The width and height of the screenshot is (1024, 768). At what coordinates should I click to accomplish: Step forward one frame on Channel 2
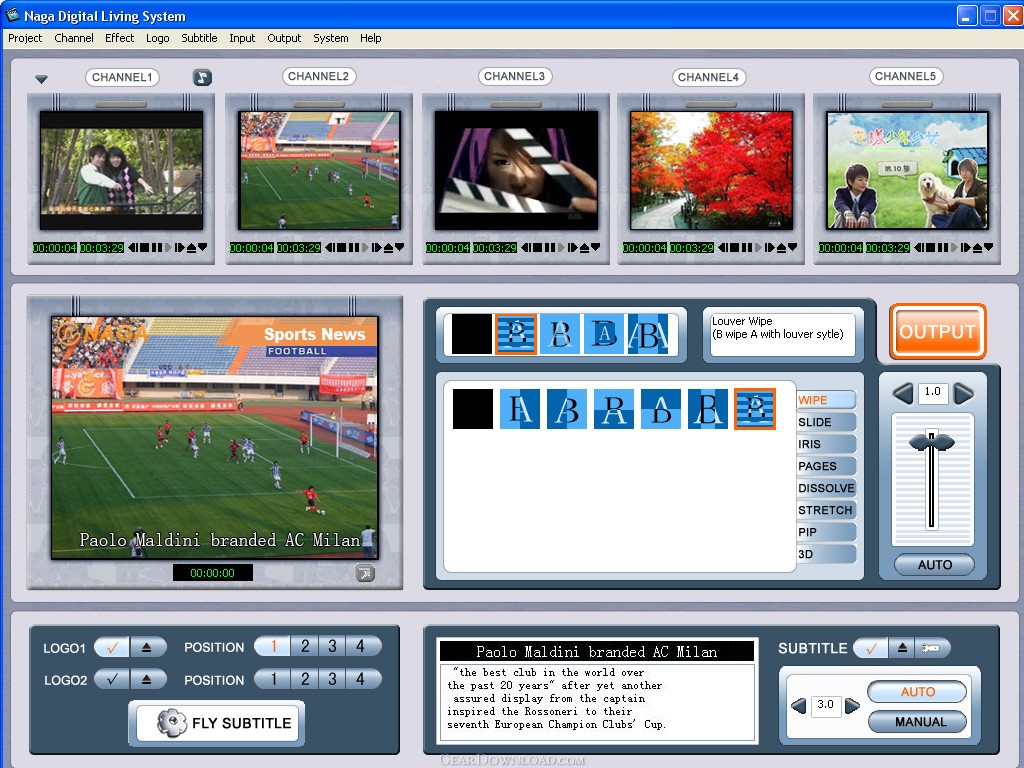[x=377, y=248]
